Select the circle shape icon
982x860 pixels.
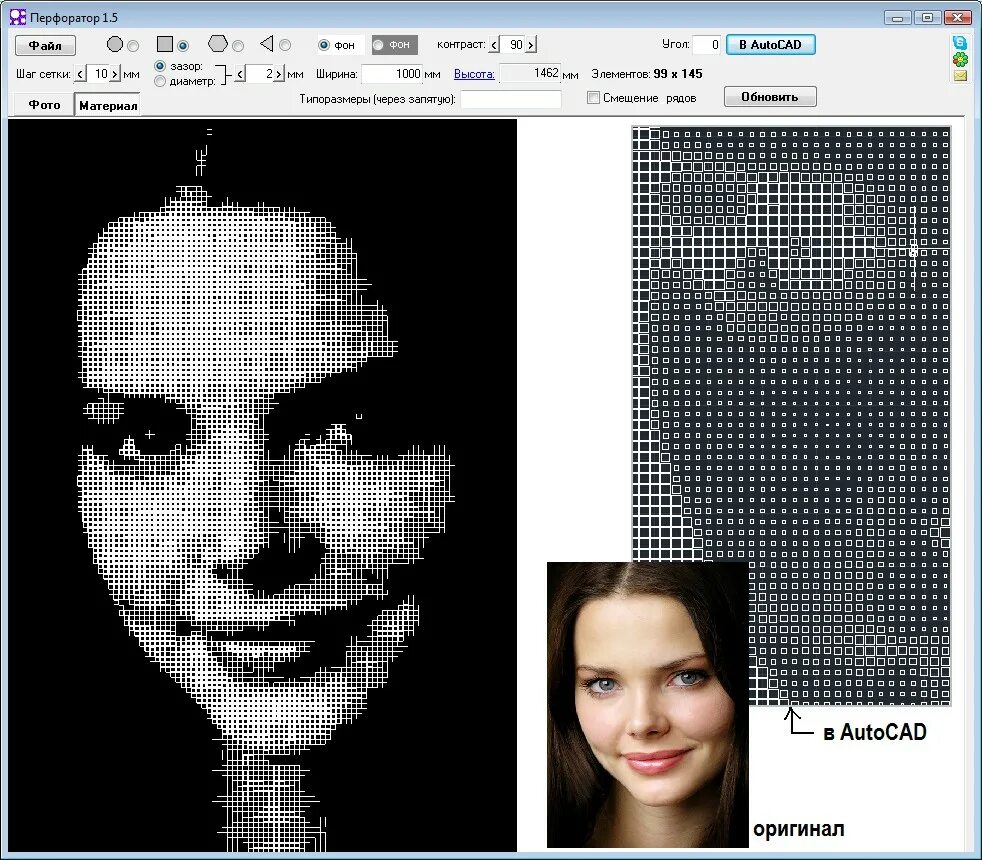pos(115,44)
